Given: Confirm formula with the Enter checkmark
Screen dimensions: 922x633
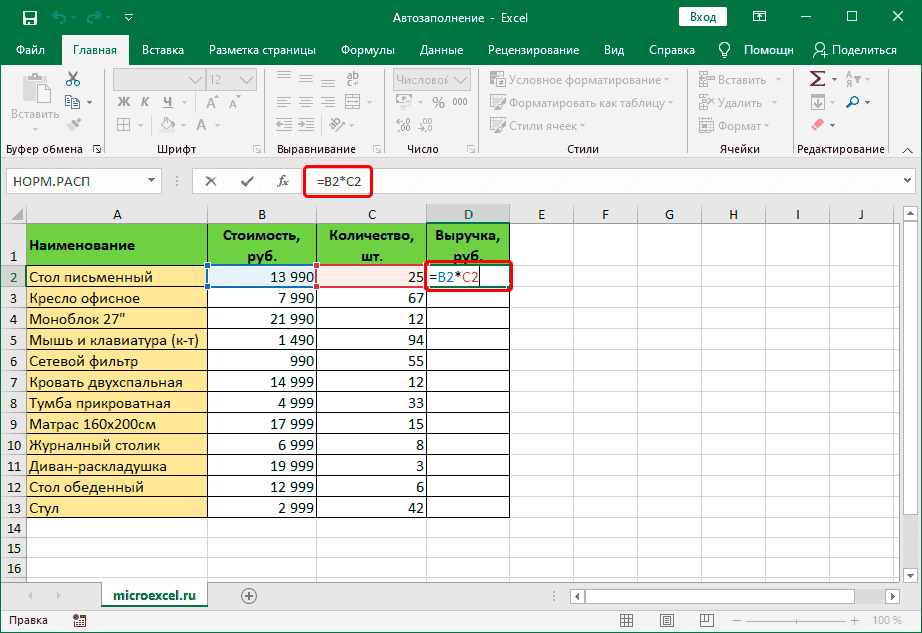Looking at the screenshot, I should (247, 181).
